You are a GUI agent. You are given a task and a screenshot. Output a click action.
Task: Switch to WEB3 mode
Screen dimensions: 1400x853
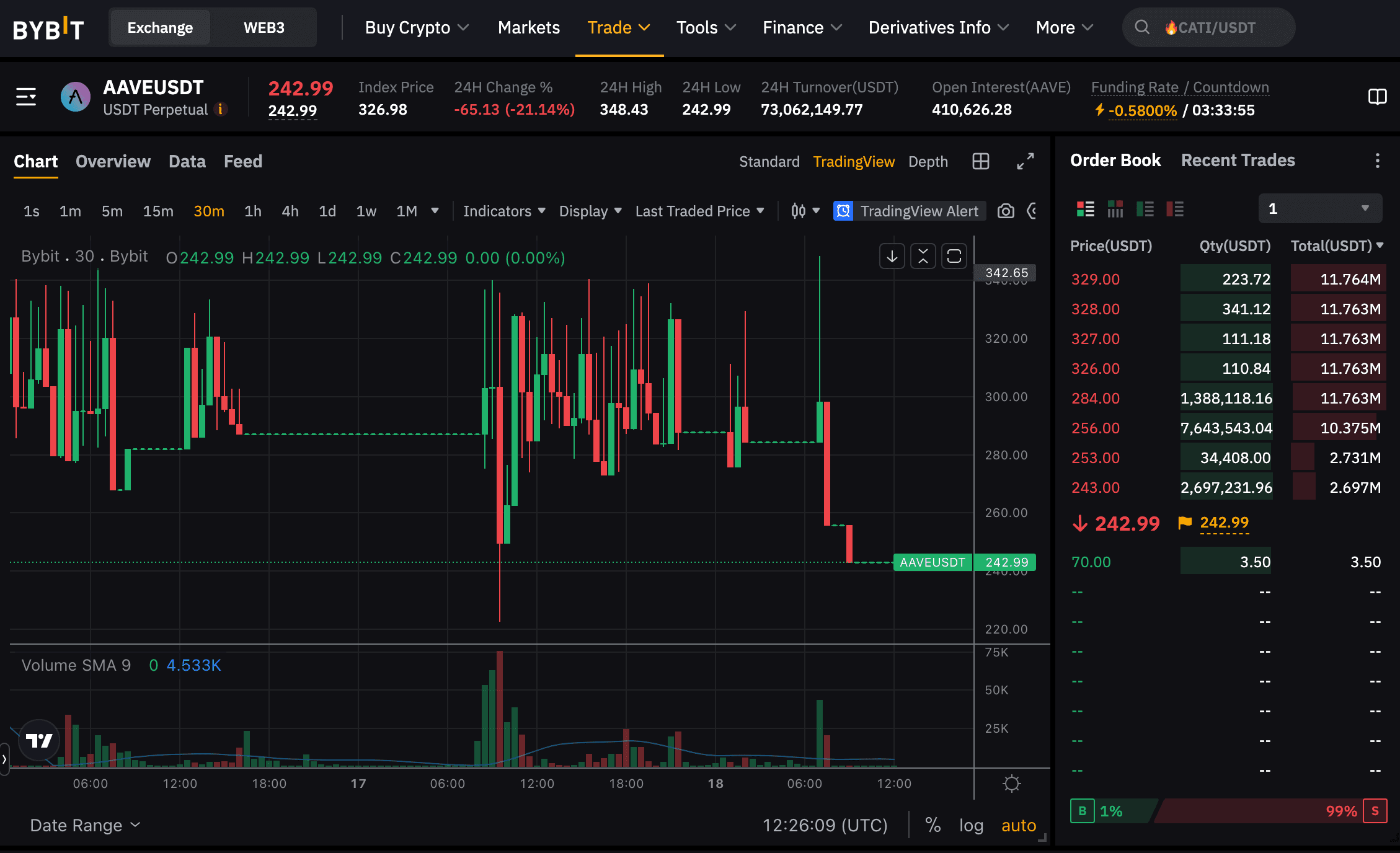pos(264,28)
